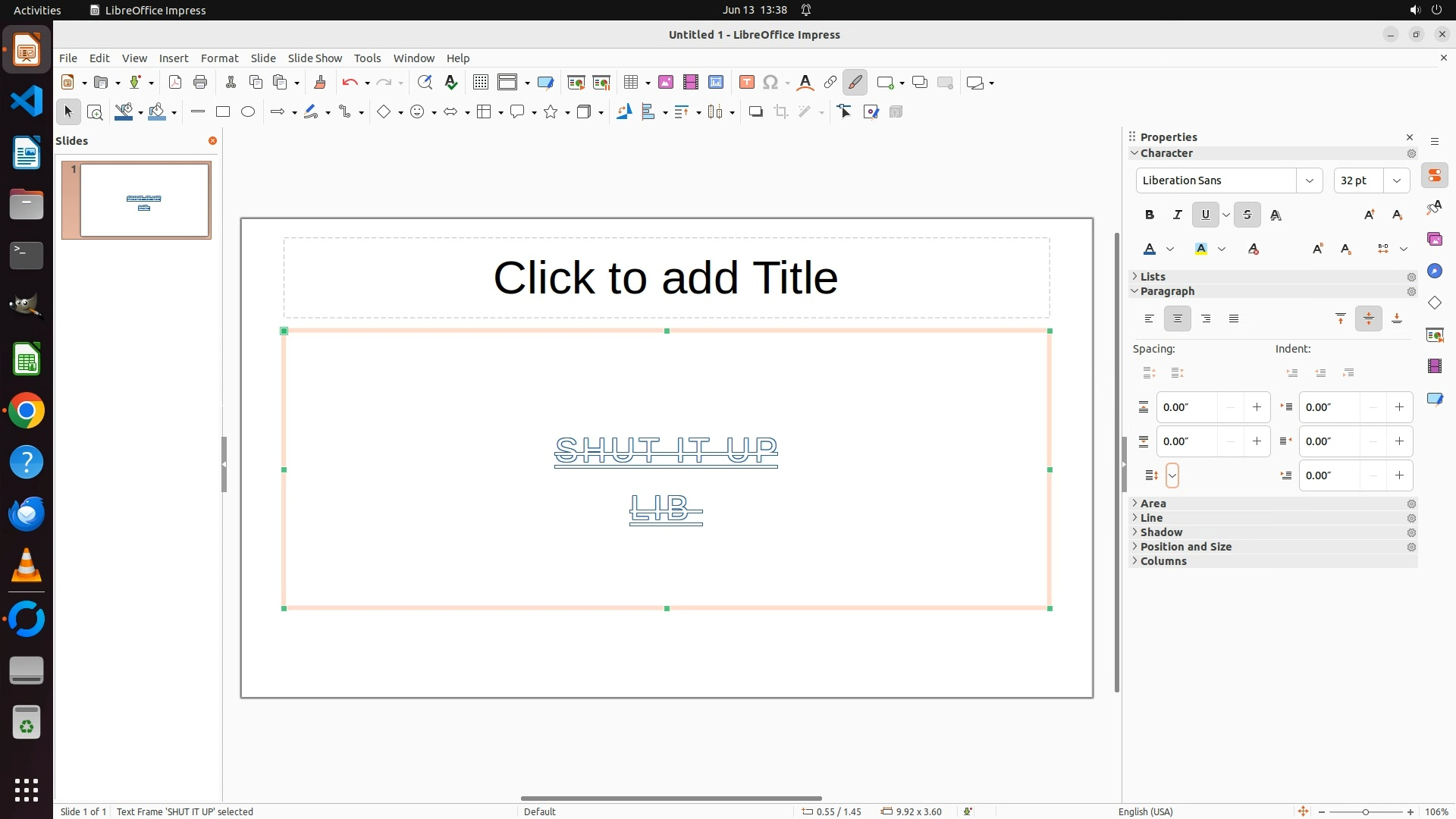
Task: Expand the Area section
Action: (x=1153, y=504)
